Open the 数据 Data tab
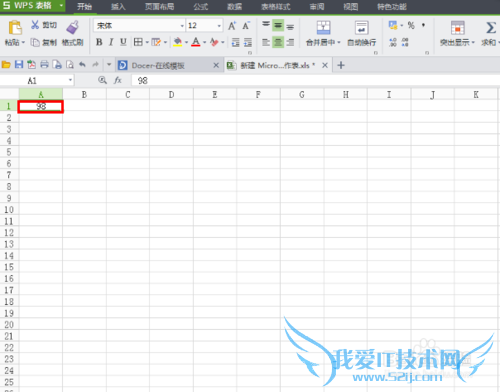Screen dimensions: 500x392 click(x=235, y=7)
